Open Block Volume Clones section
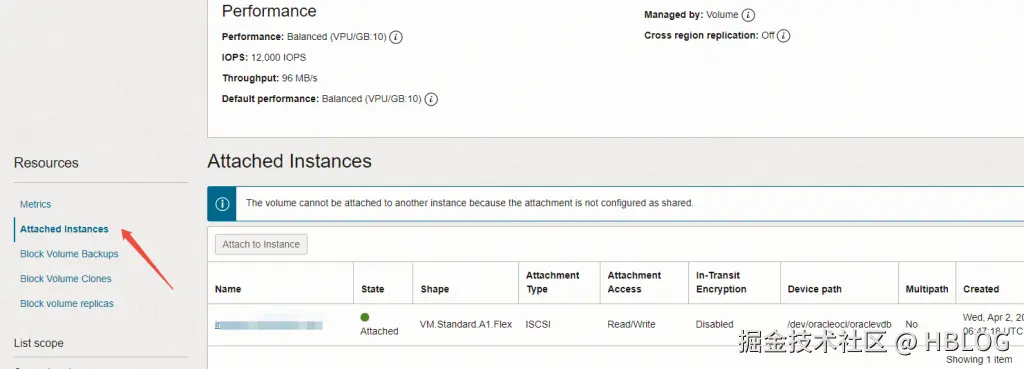Image resolution: width=1024 pixels, height=369 pixels. [x=65, y=279]
